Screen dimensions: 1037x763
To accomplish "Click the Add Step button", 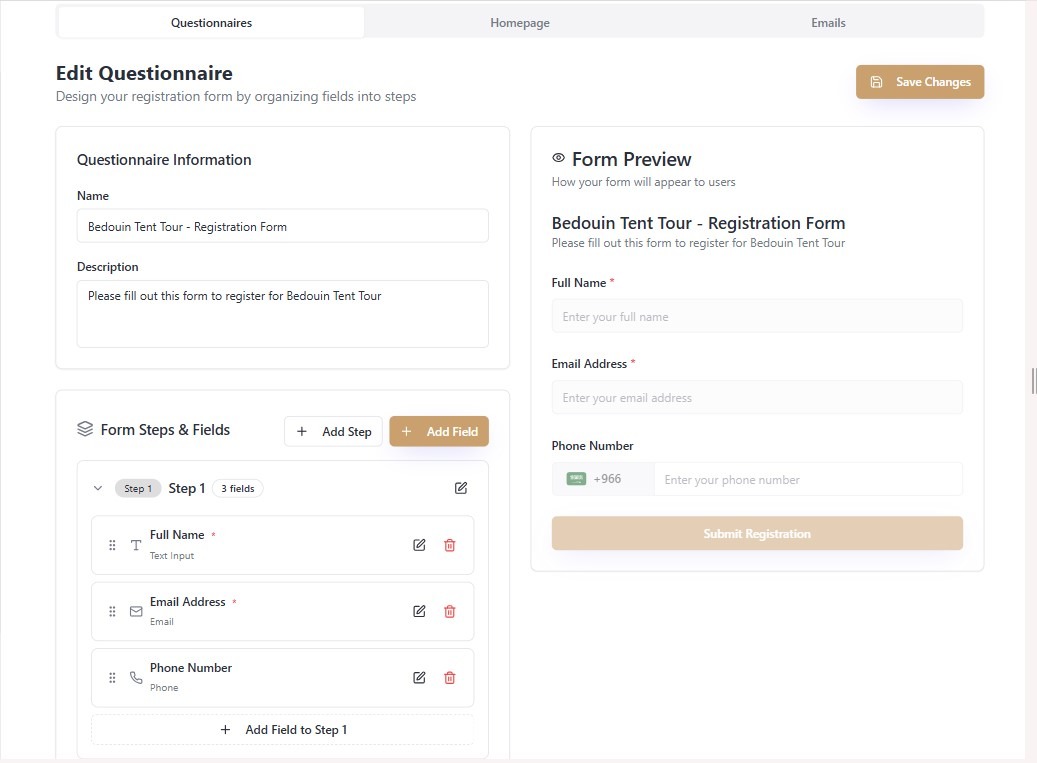I will (x=333, y=431).
